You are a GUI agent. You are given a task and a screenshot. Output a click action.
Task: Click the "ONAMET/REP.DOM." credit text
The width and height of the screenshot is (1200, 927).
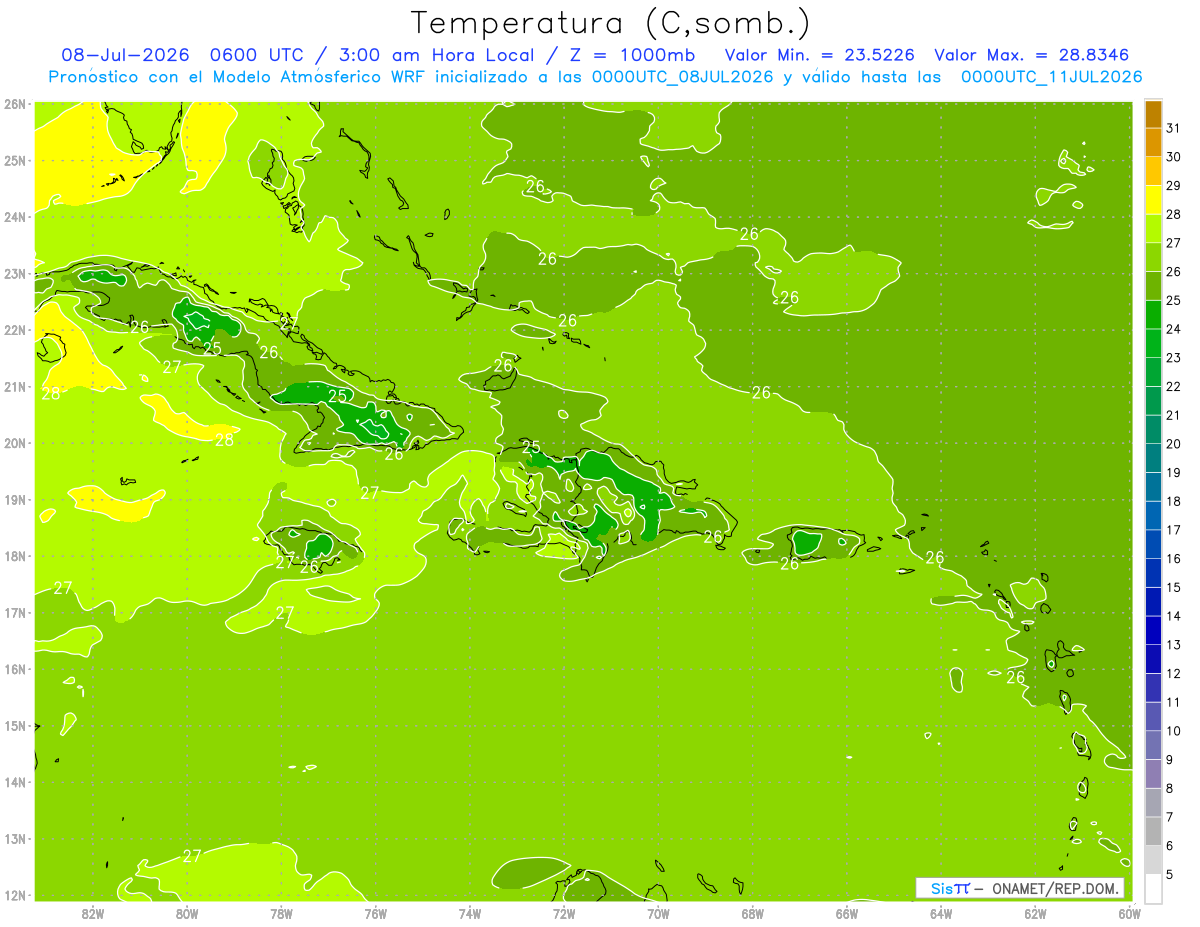pos(1055,888)
